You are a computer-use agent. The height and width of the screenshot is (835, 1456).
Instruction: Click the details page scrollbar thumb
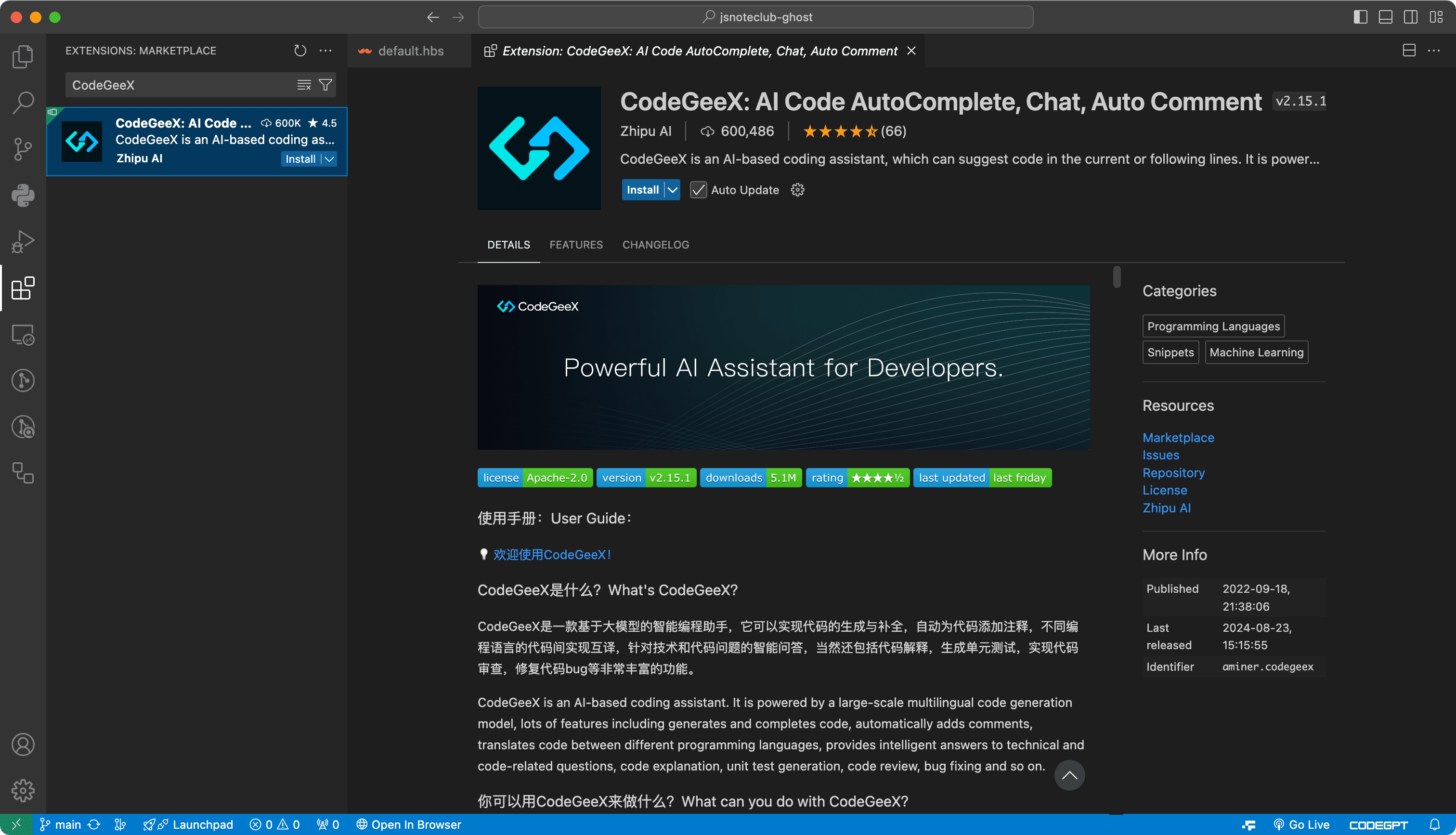click(1117, 276)
